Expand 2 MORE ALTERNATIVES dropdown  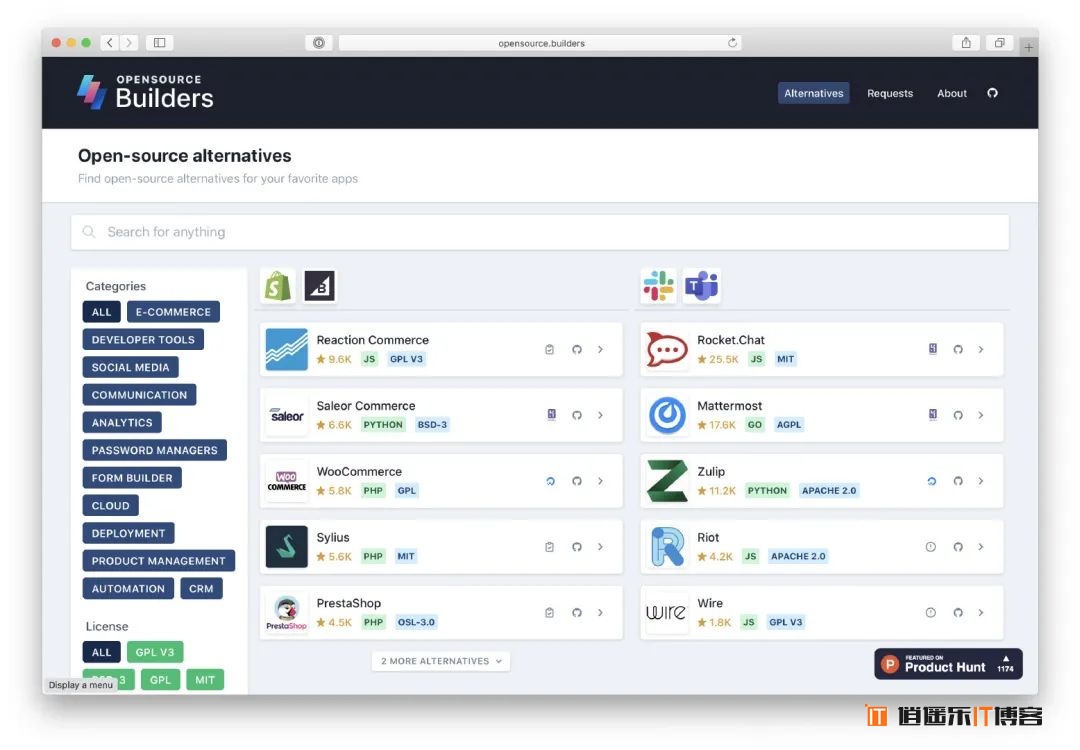[x=441, y=661]
